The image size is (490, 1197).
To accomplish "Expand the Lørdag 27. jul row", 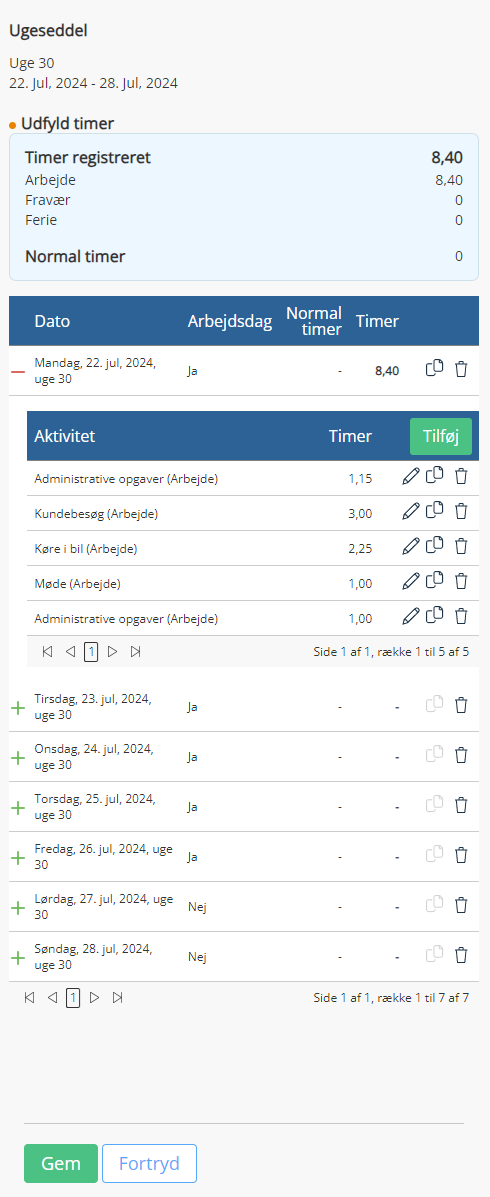I will click(18, 908).
